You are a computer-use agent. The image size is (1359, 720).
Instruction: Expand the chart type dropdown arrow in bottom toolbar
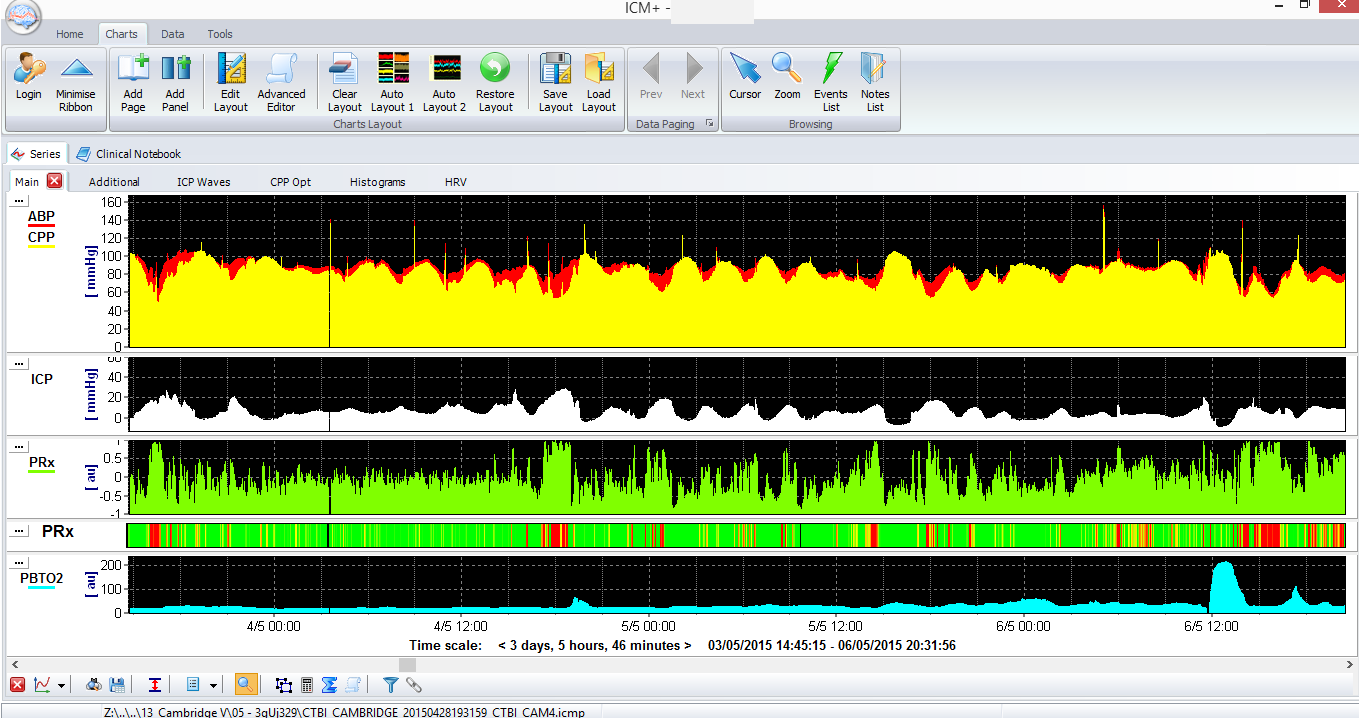(x=62, y=686)
